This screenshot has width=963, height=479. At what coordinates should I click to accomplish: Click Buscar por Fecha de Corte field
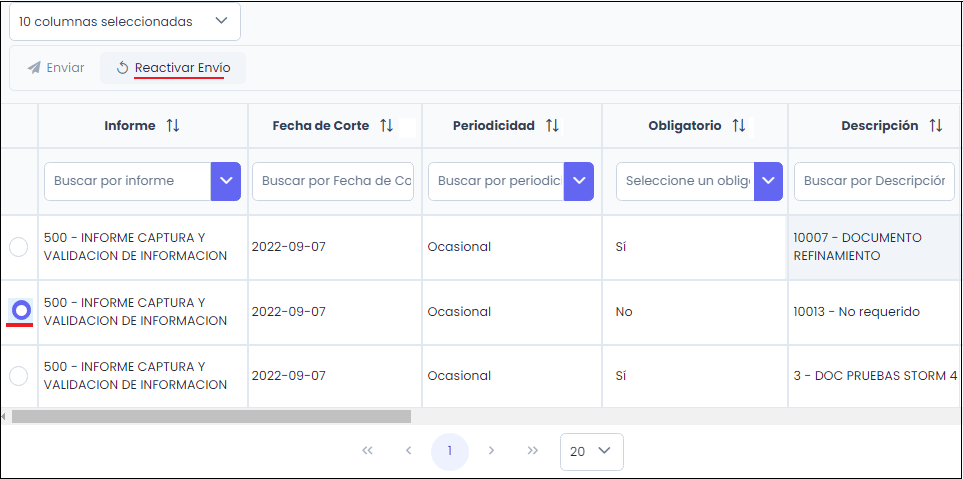[x=332, y=181]
